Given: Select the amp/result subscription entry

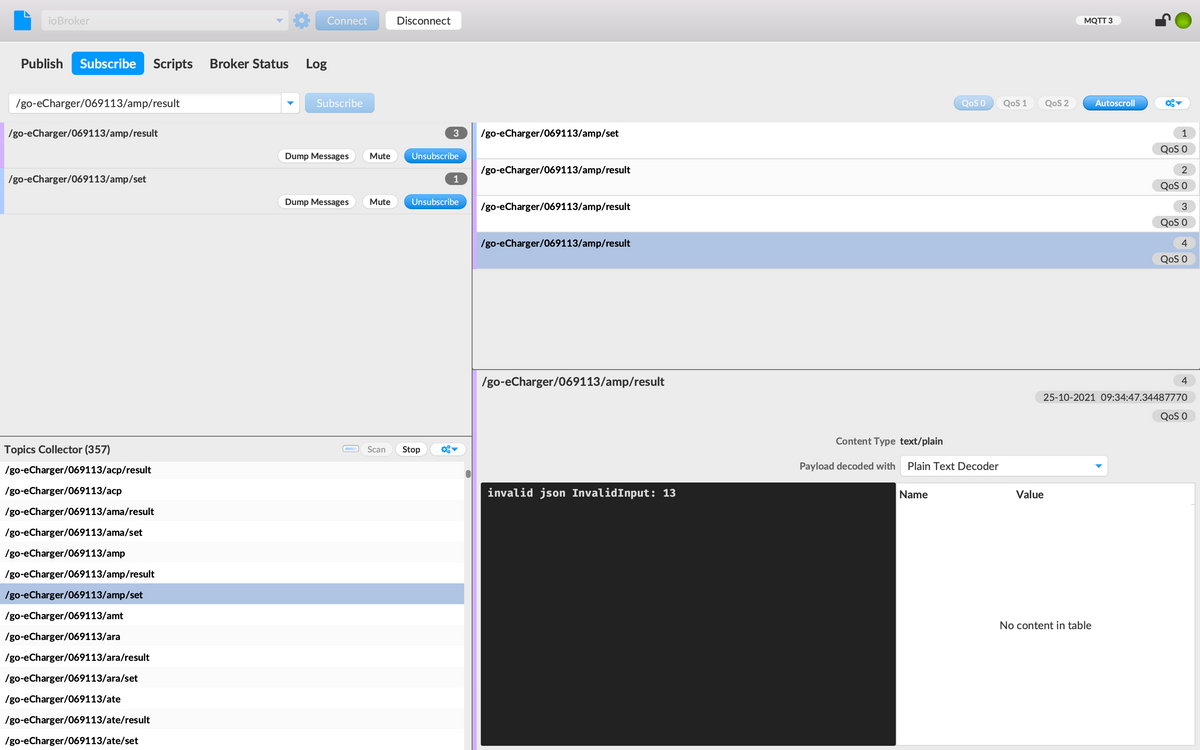Looking at the screenshot, I should point(235,145).
